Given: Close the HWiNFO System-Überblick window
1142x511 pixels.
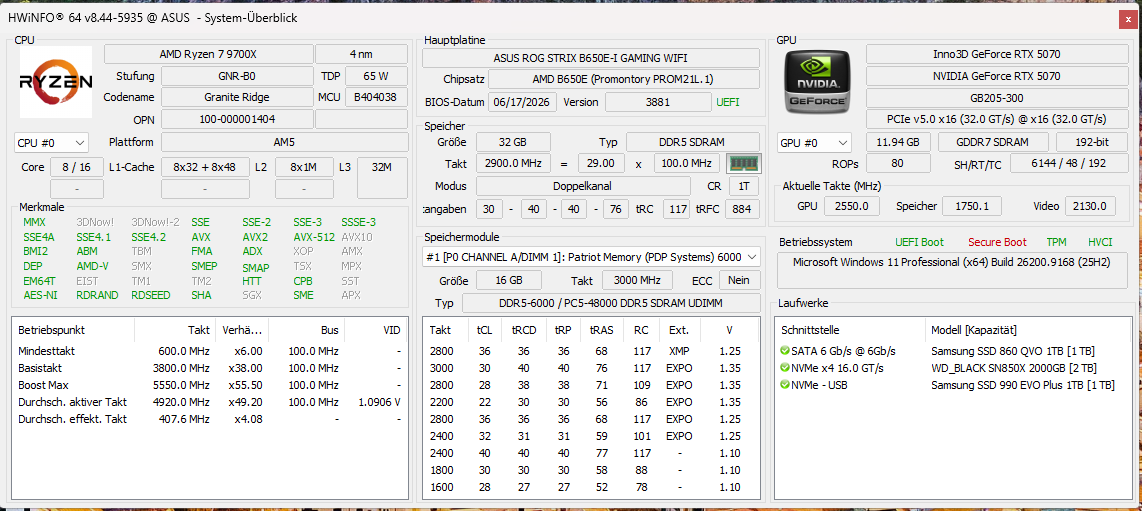Looking at the screenshot, I should coord(1126,19).
